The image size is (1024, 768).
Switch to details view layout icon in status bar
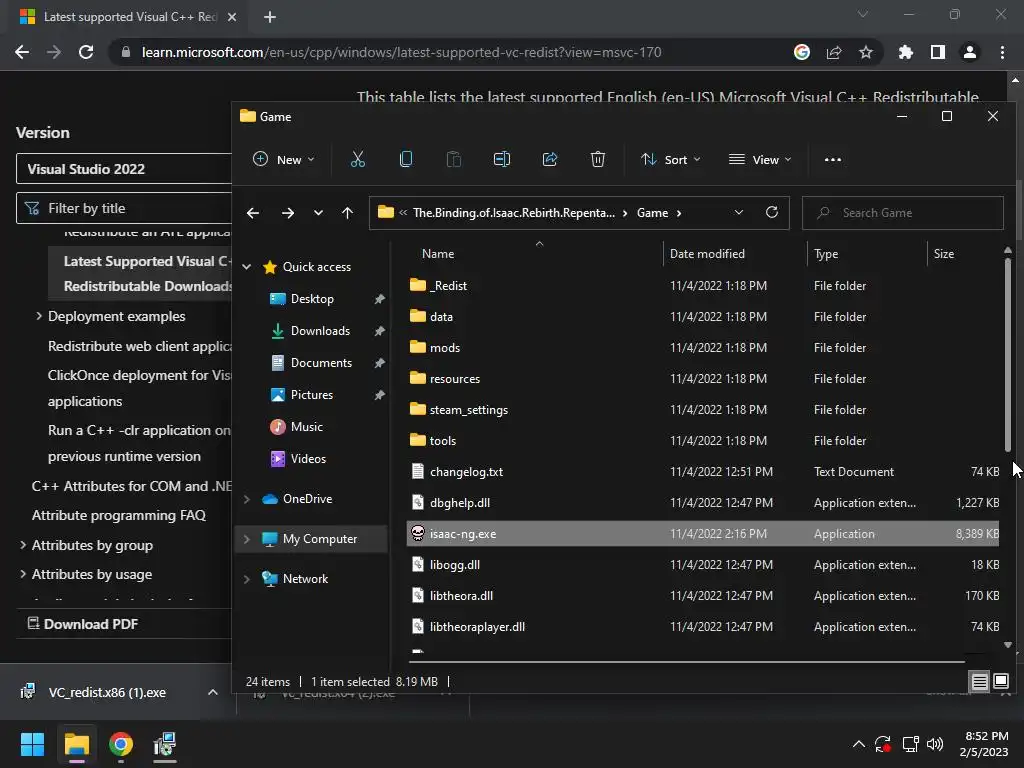click(980, 682)
